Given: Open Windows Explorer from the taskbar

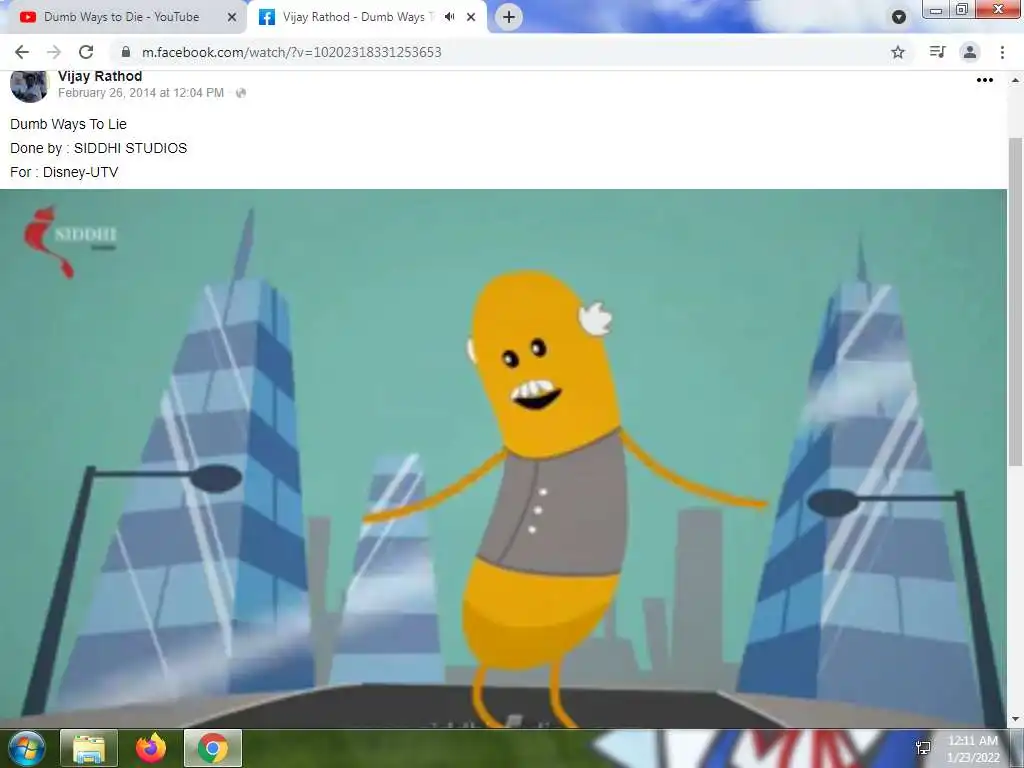Looking at the screenshot, I should (89, 748).
